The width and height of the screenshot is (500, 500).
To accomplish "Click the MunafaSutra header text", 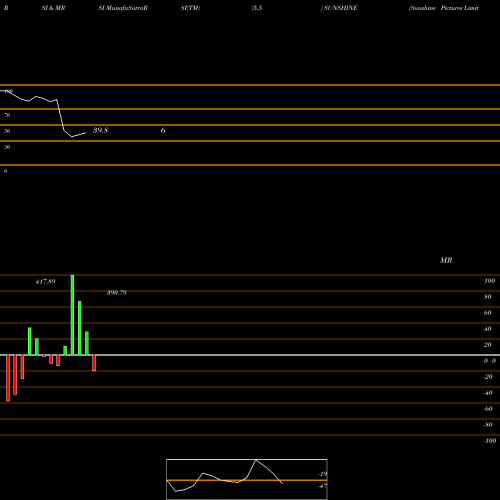I will [x=123, y=8].
